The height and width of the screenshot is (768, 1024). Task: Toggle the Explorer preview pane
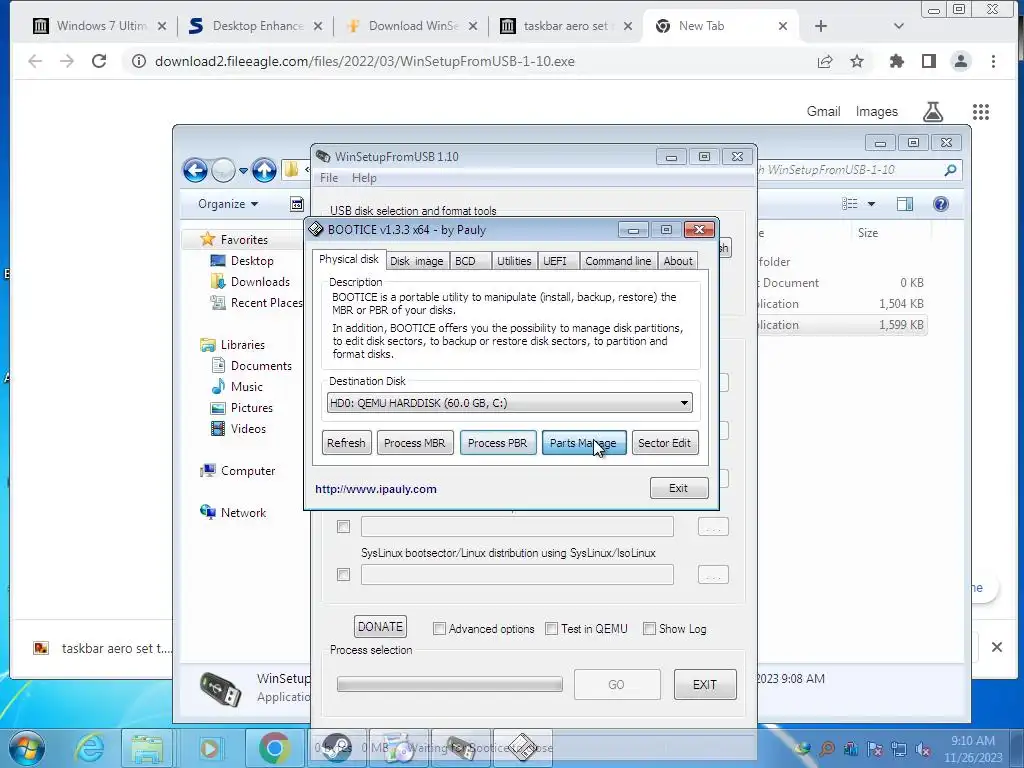(x=905, y=204)
